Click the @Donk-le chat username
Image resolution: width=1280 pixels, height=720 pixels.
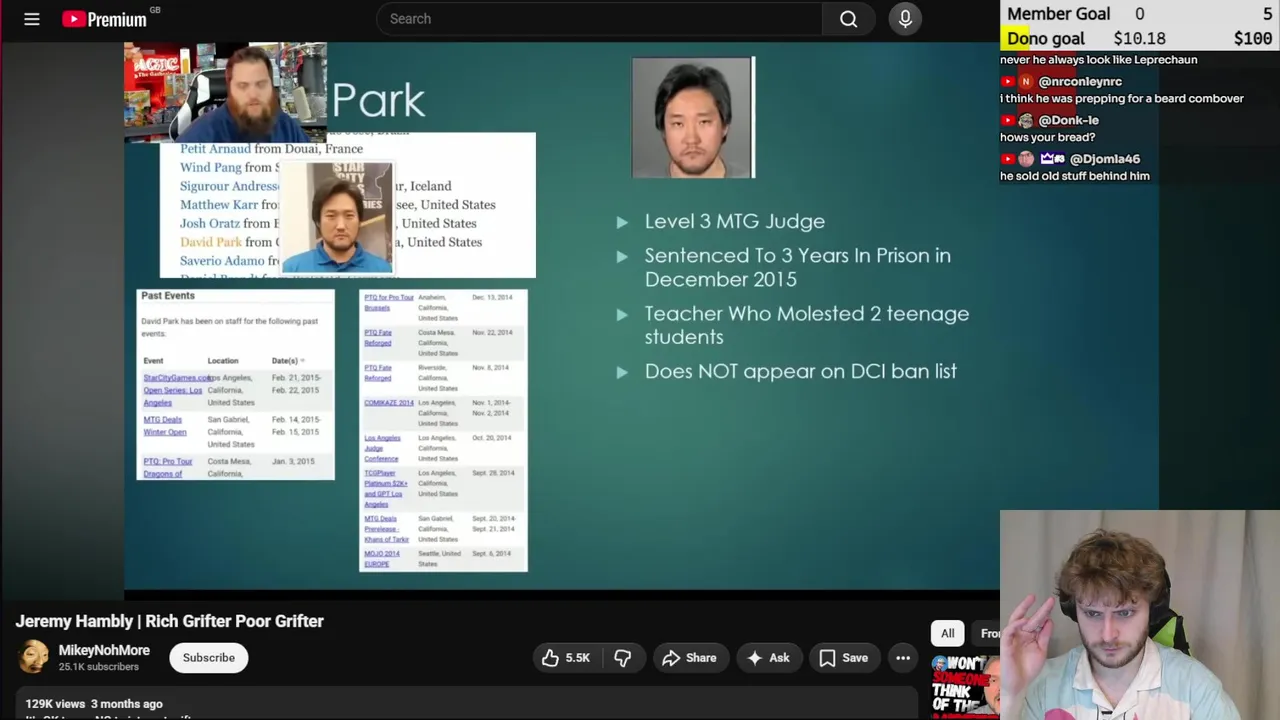(x=1068, y=120)
